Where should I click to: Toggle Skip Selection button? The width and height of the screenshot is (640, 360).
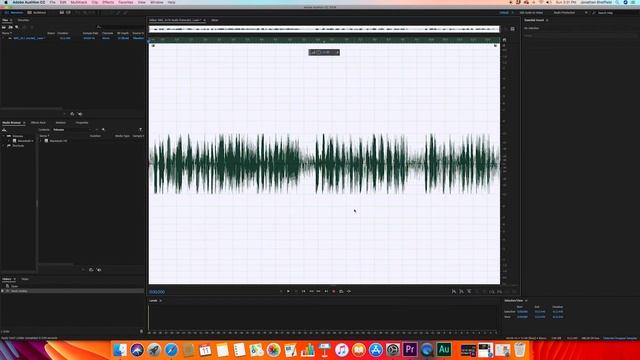(x=349, y=291)
